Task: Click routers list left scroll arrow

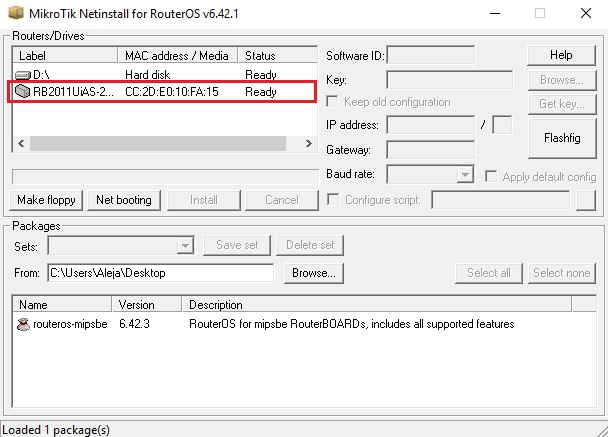Action: point(21,143)
